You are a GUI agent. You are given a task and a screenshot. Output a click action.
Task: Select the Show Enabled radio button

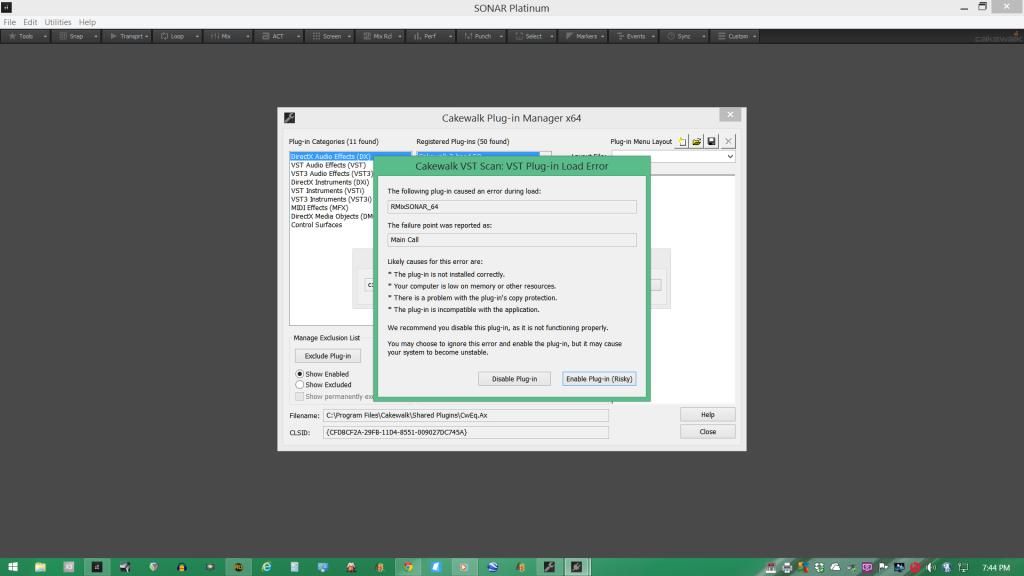click(x=300, y=374)
